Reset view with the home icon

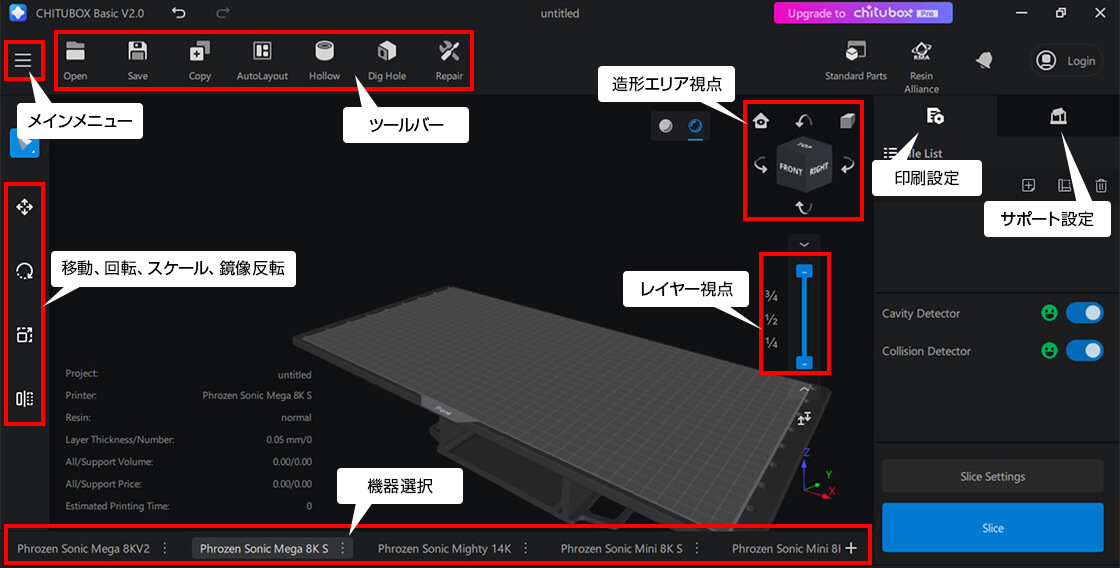point(761,121)
